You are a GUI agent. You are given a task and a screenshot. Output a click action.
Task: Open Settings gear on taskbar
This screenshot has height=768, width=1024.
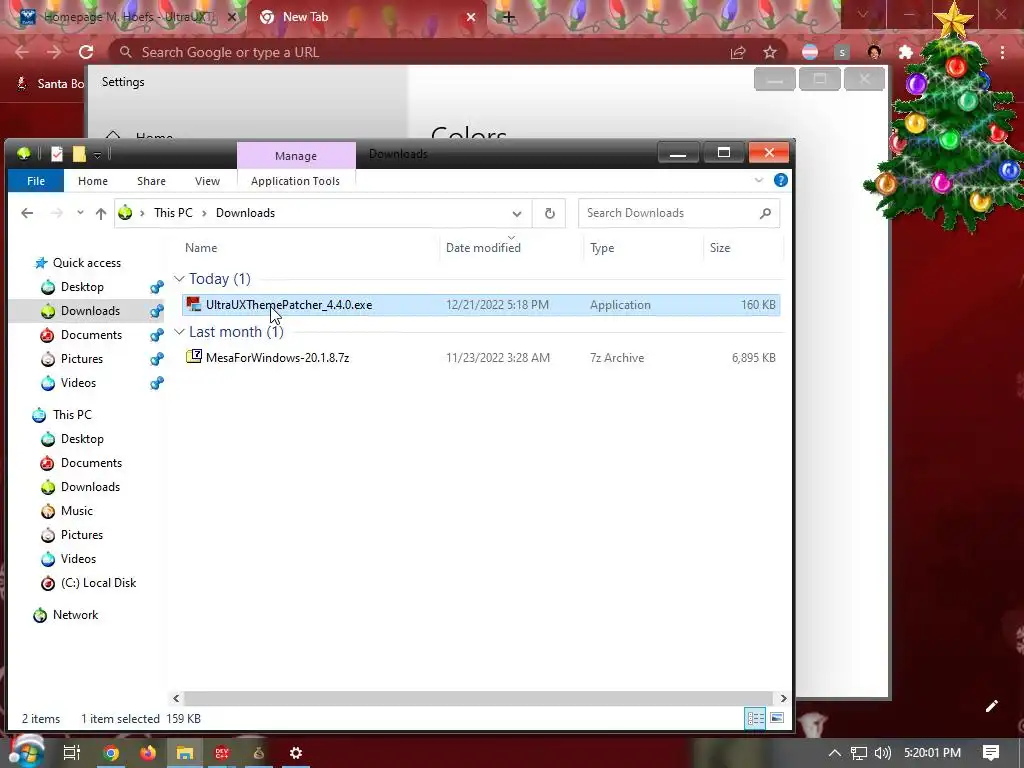tap(296, 753)
